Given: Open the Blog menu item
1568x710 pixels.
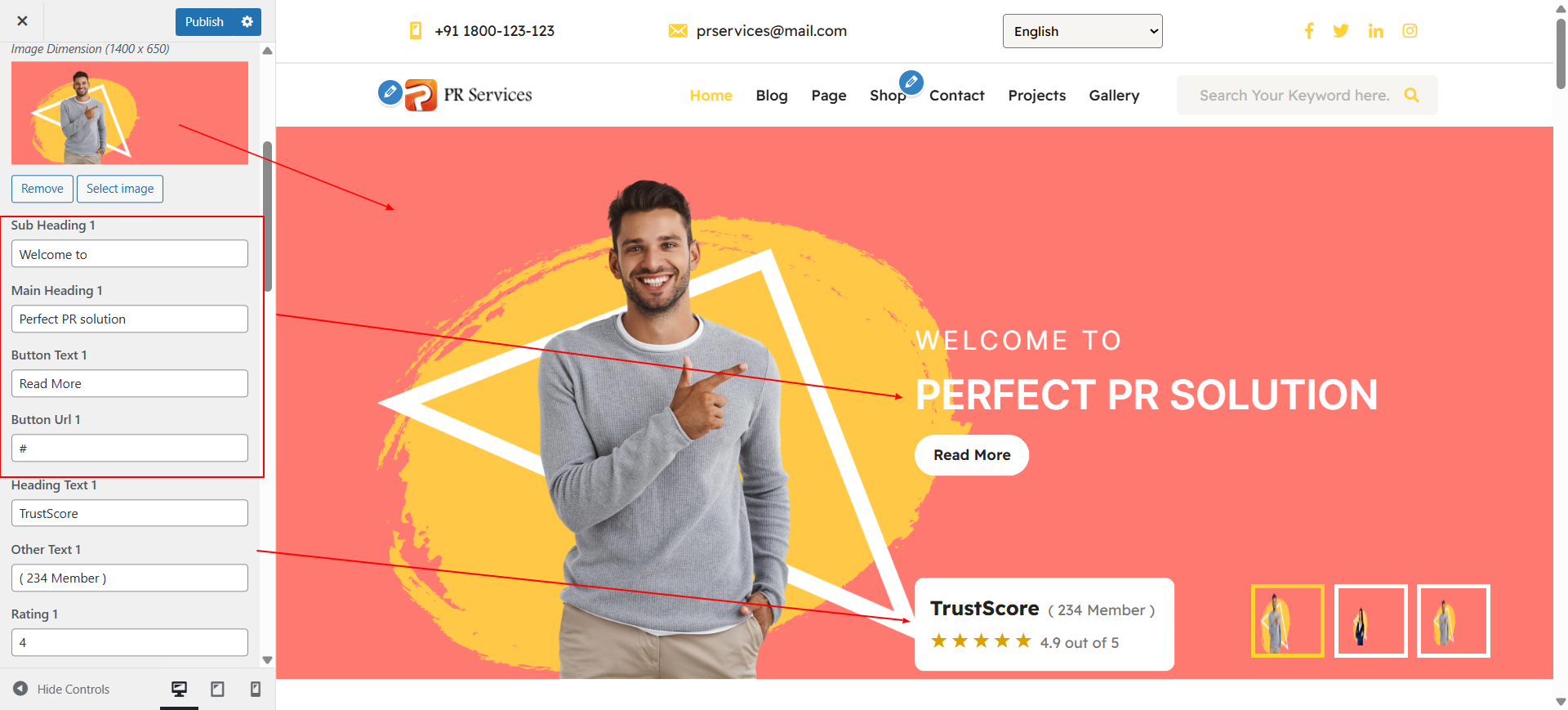Looking at the screenshot, I should [772, 96].
